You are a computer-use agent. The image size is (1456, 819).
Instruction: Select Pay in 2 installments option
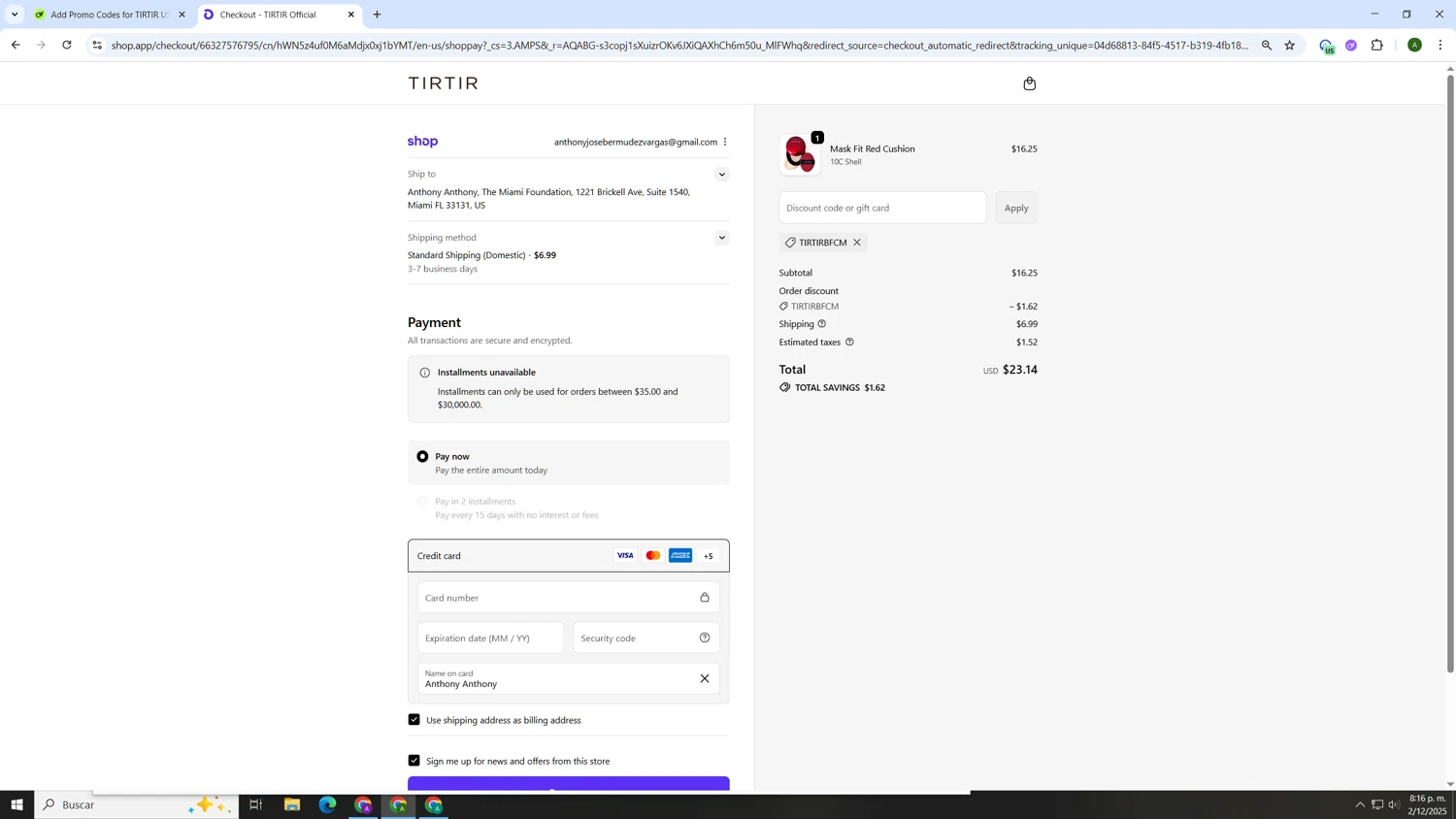coord(422,502)
